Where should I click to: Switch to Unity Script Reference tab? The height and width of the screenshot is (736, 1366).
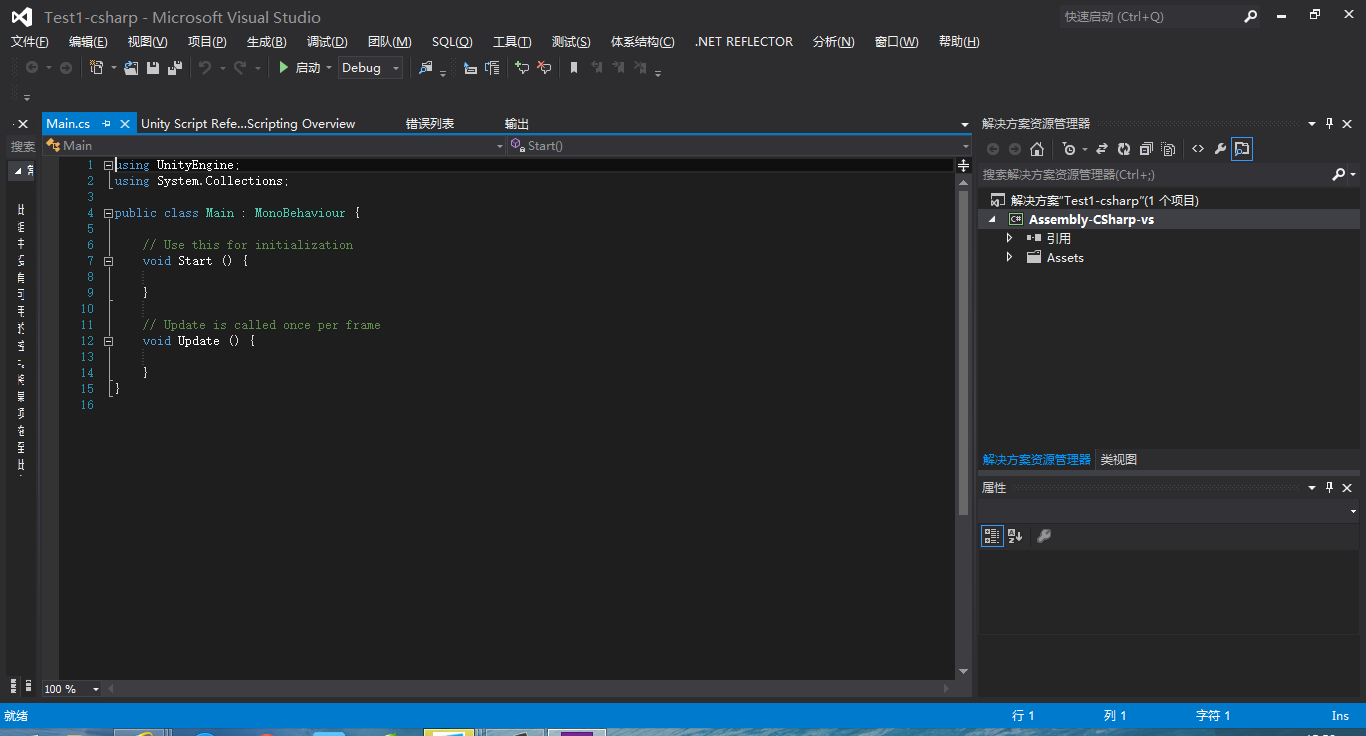click(248, 124)
